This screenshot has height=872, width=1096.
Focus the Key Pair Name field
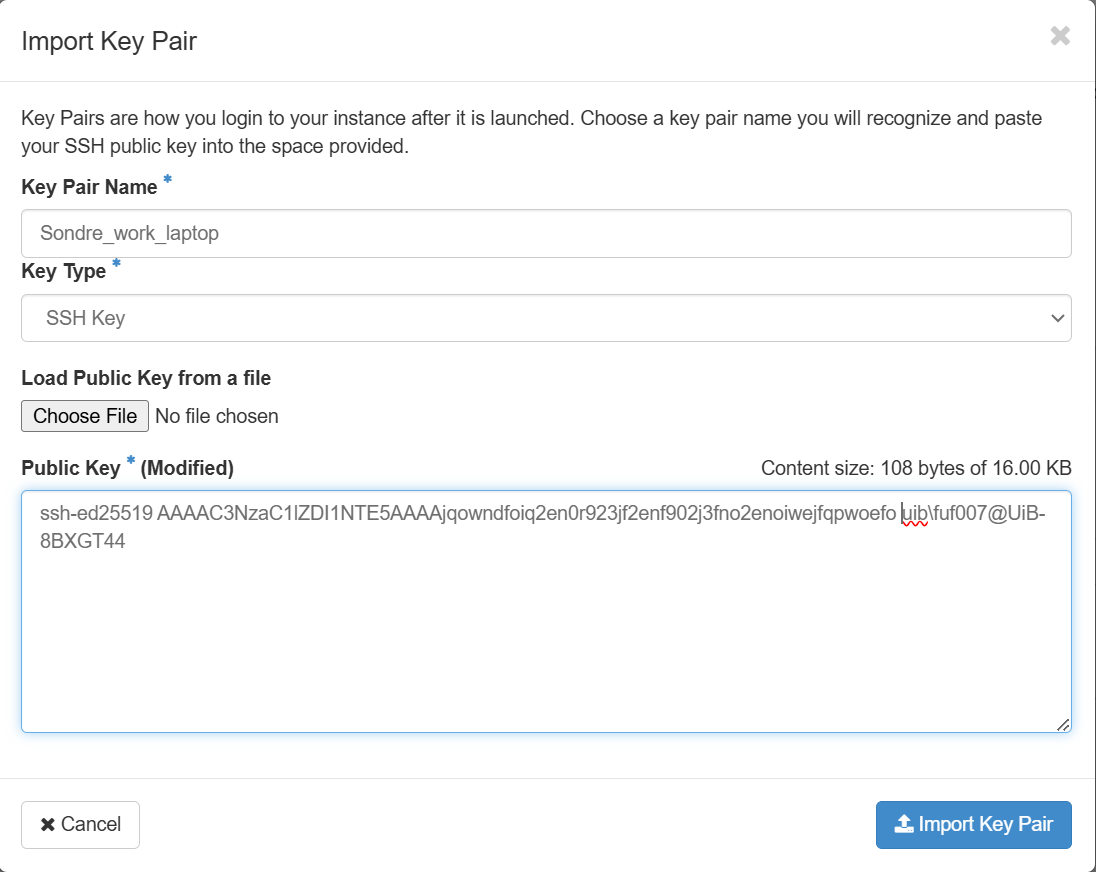546,234
